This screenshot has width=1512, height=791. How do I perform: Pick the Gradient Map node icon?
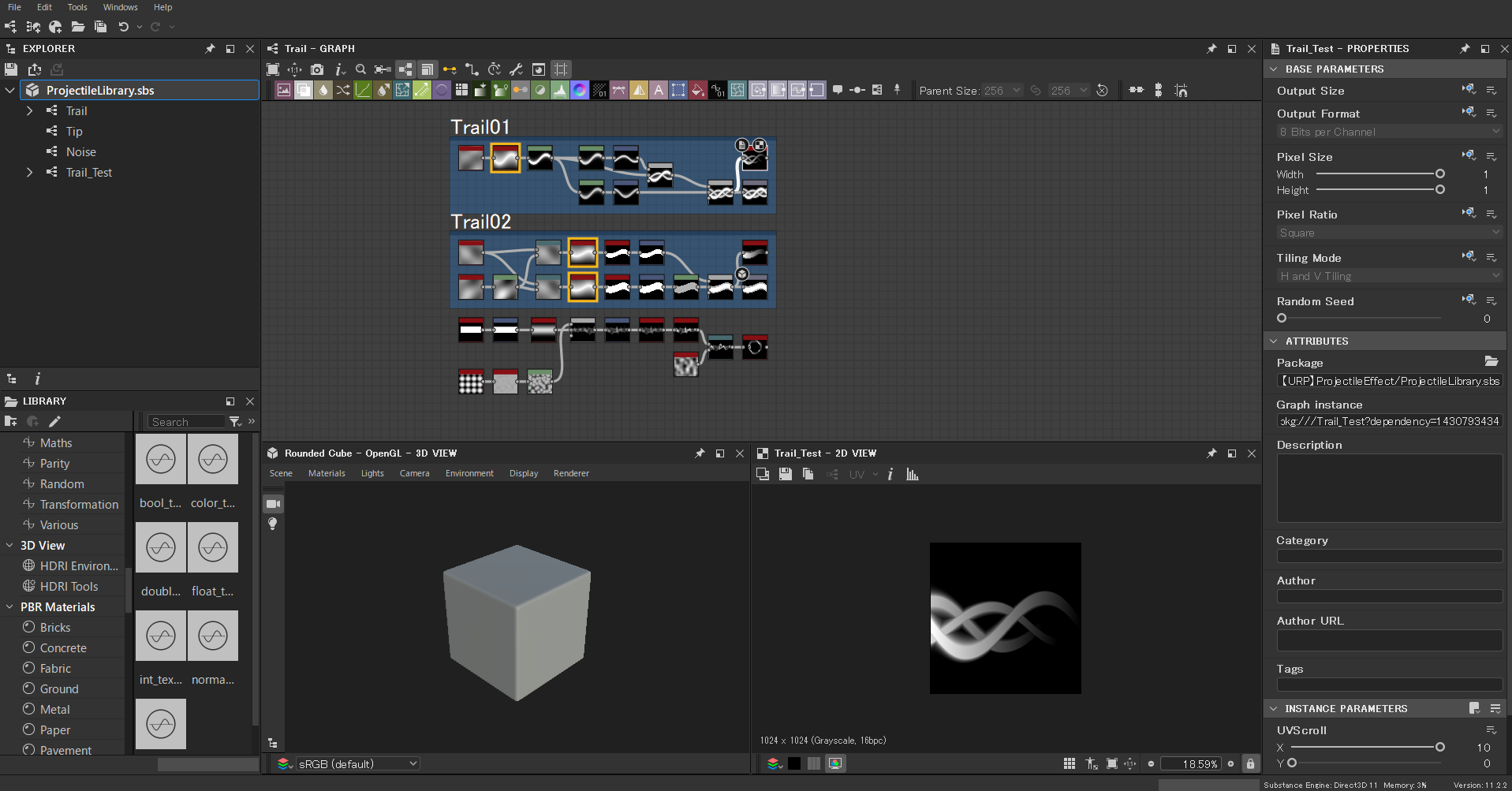pos(501,90)
